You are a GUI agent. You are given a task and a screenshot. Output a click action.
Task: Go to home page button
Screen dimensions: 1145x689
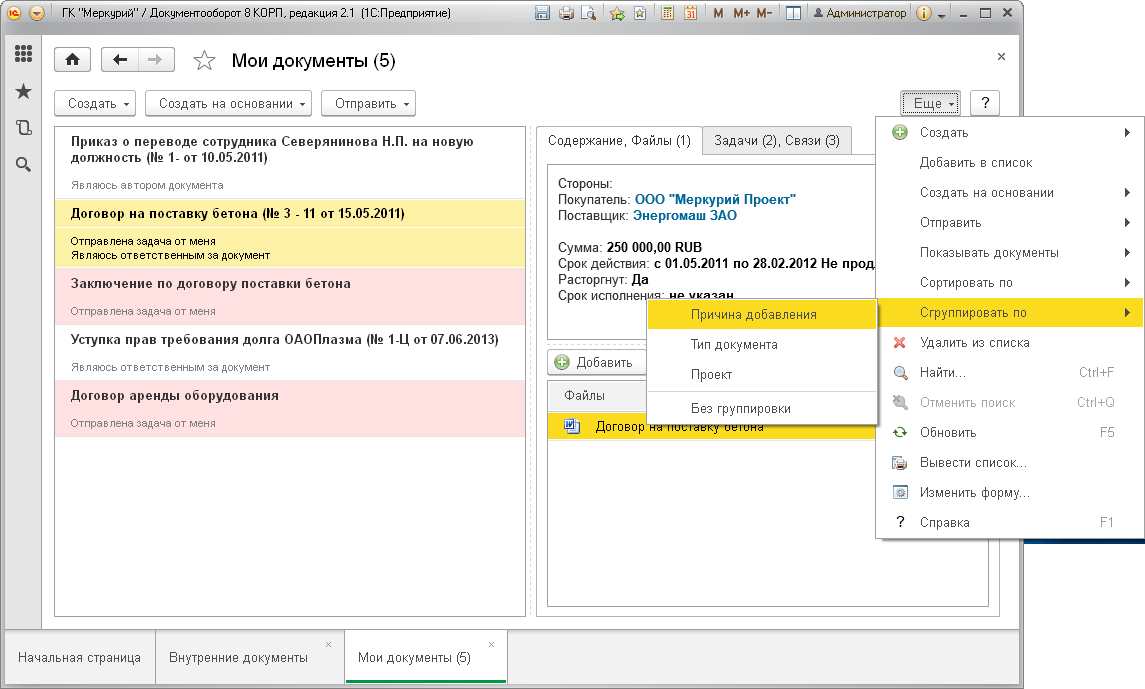point(72,60)
